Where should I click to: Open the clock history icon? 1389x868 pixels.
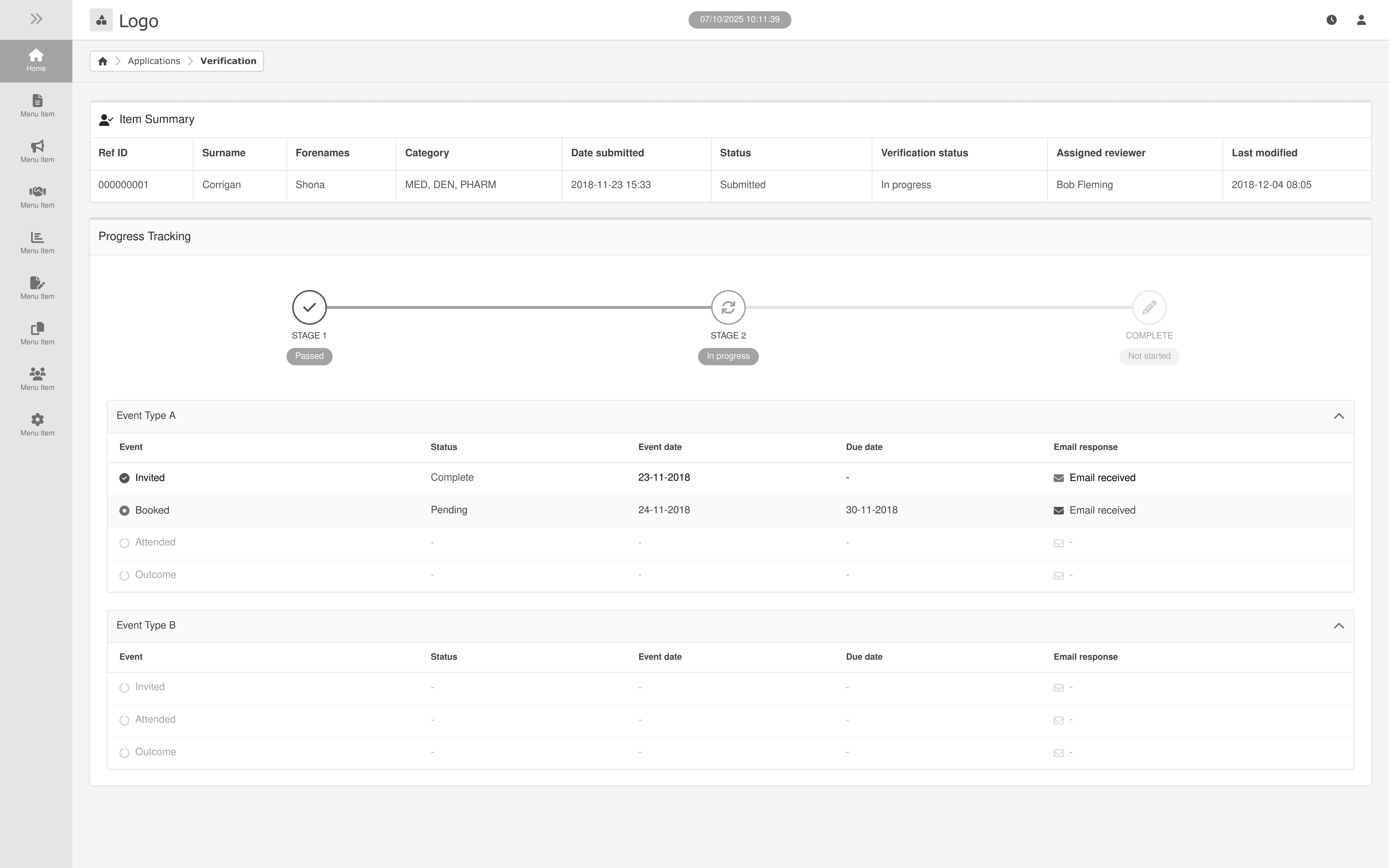pos(1331,20)
